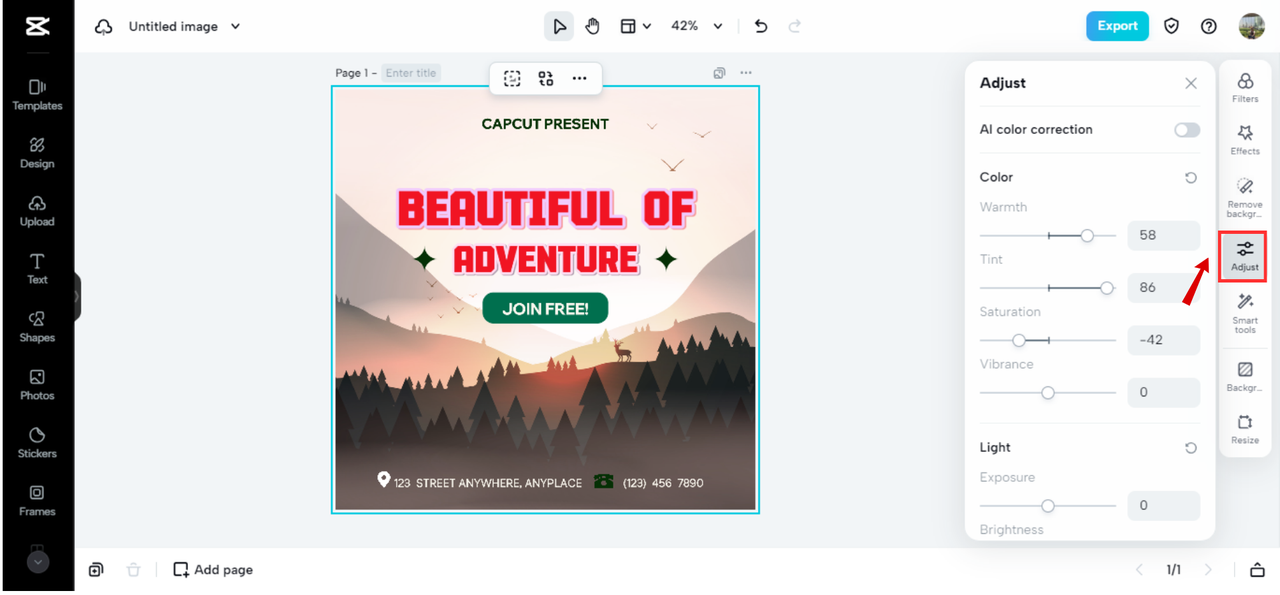Click the Warmth value field 58
This screenshot has width=1280, height=595.
1164,236
